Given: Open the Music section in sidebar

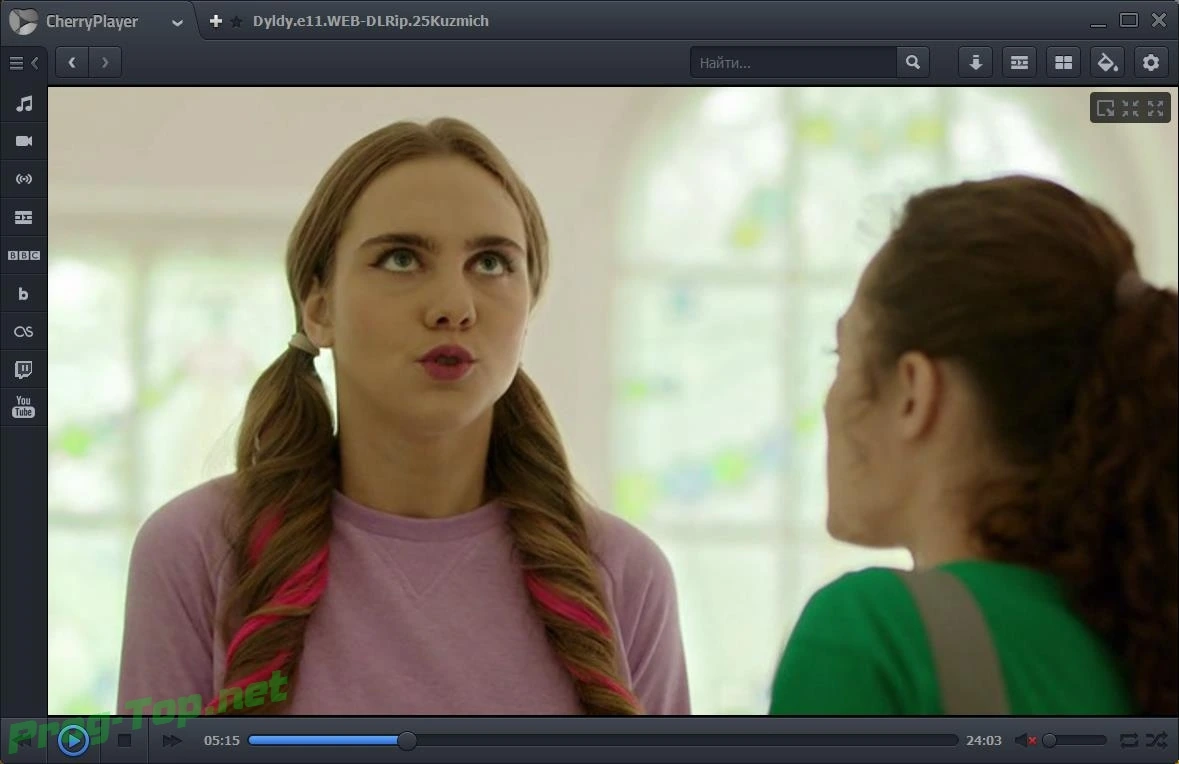Looking at the screenshot, I should [24, 104].
